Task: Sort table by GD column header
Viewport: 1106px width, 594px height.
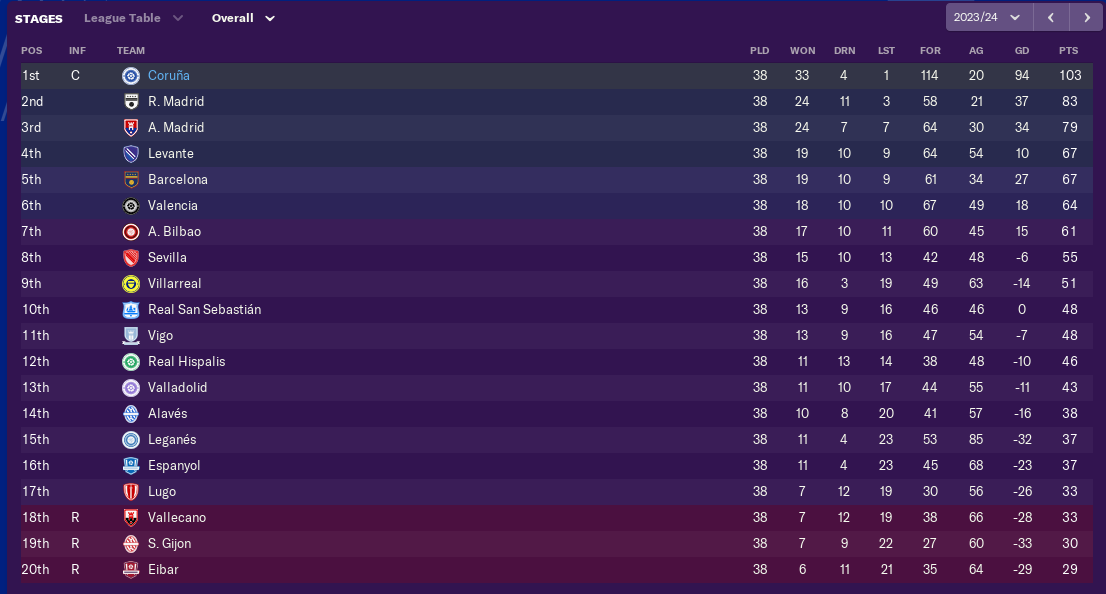Action: point(1022,51)
